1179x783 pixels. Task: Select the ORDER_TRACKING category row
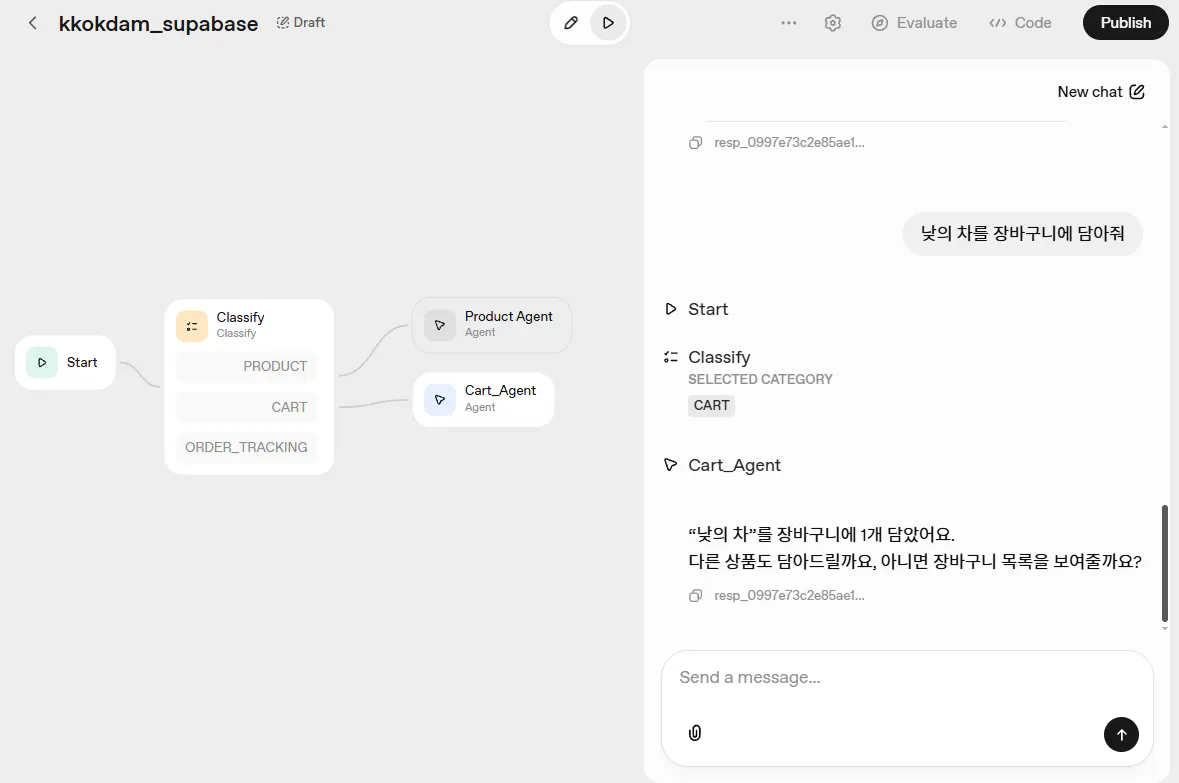pyautogui.click(x=247, y=448)
